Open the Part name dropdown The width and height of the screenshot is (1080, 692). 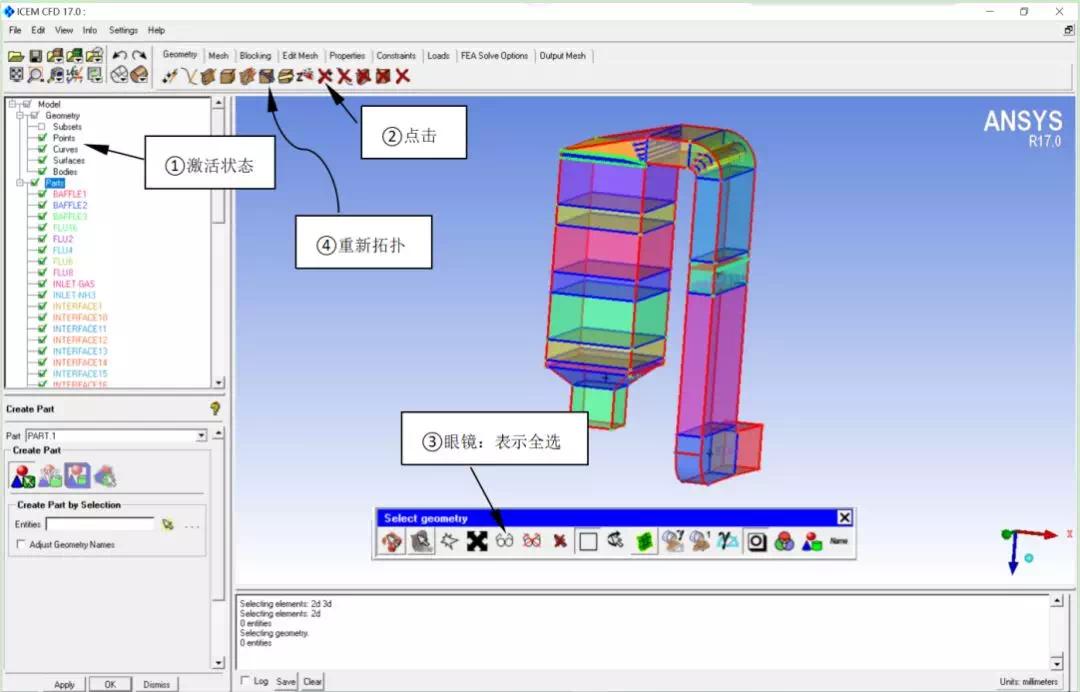201,435
